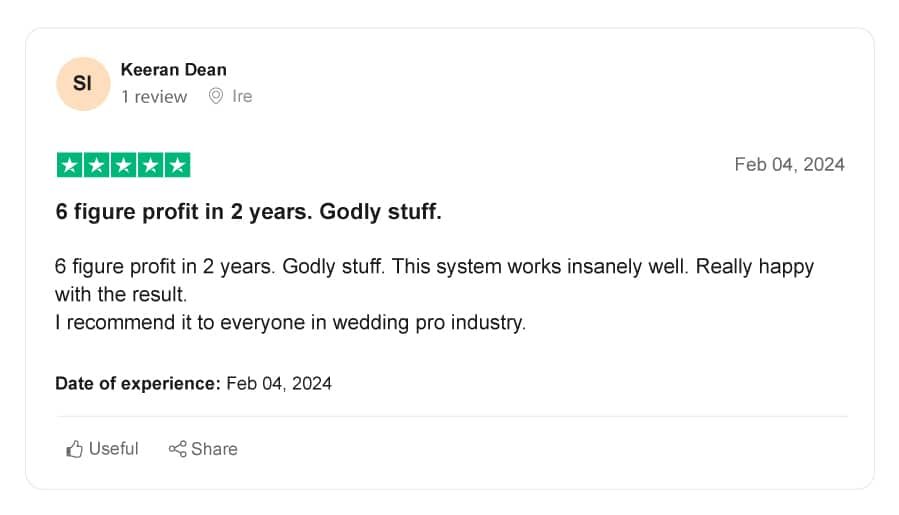Click the 'I recommend it to everyone' sentence
The height and width of the screenshot is (515, 899).
(290, 322)
